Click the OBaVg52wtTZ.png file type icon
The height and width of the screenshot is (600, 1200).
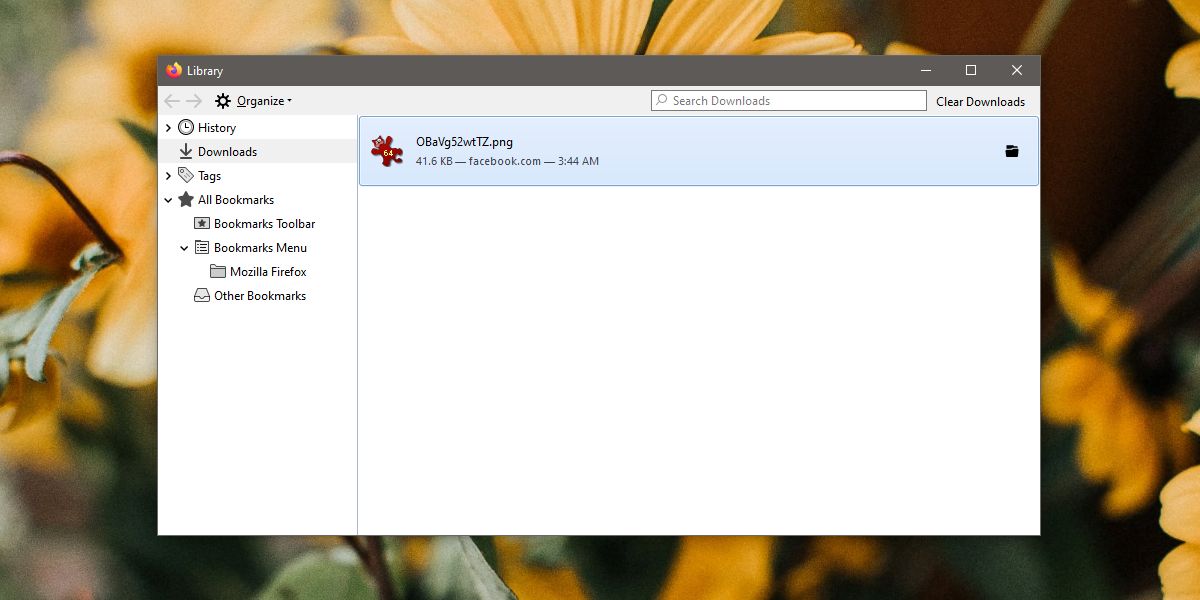(387, 151)
